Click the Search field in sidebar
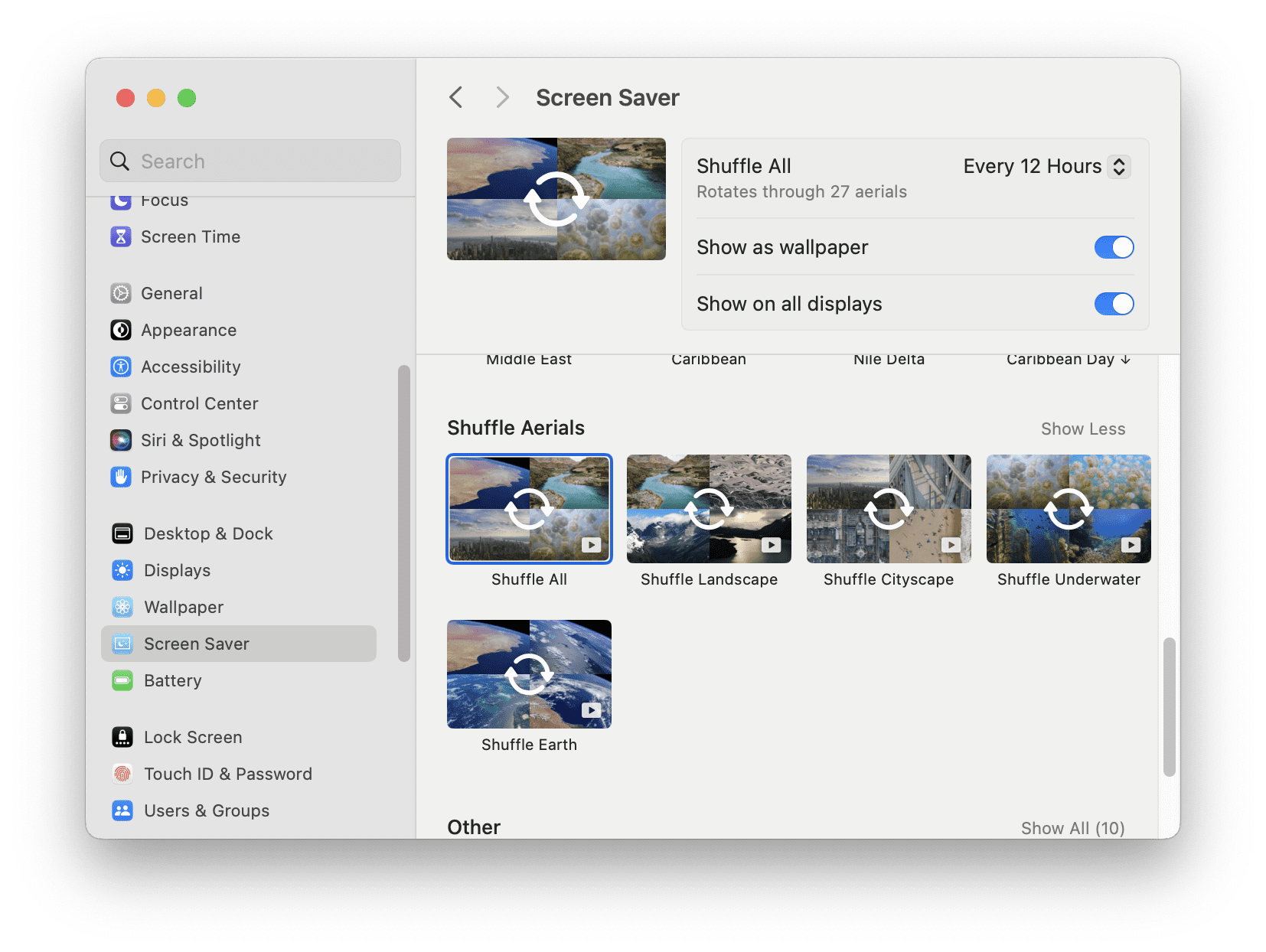 (250, 161)
